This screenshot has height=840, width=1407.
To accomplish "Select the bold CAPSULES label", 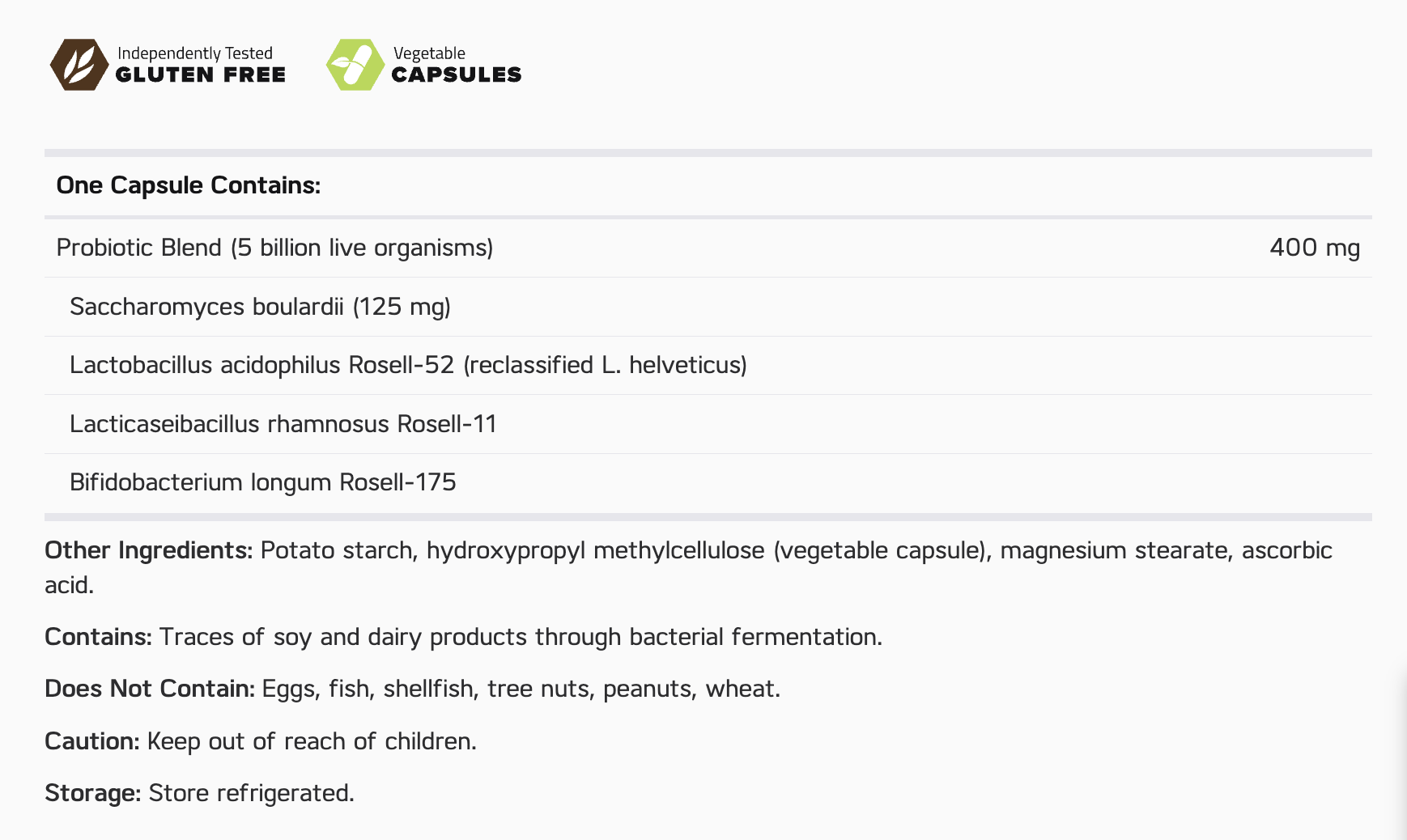I will 457,75.
